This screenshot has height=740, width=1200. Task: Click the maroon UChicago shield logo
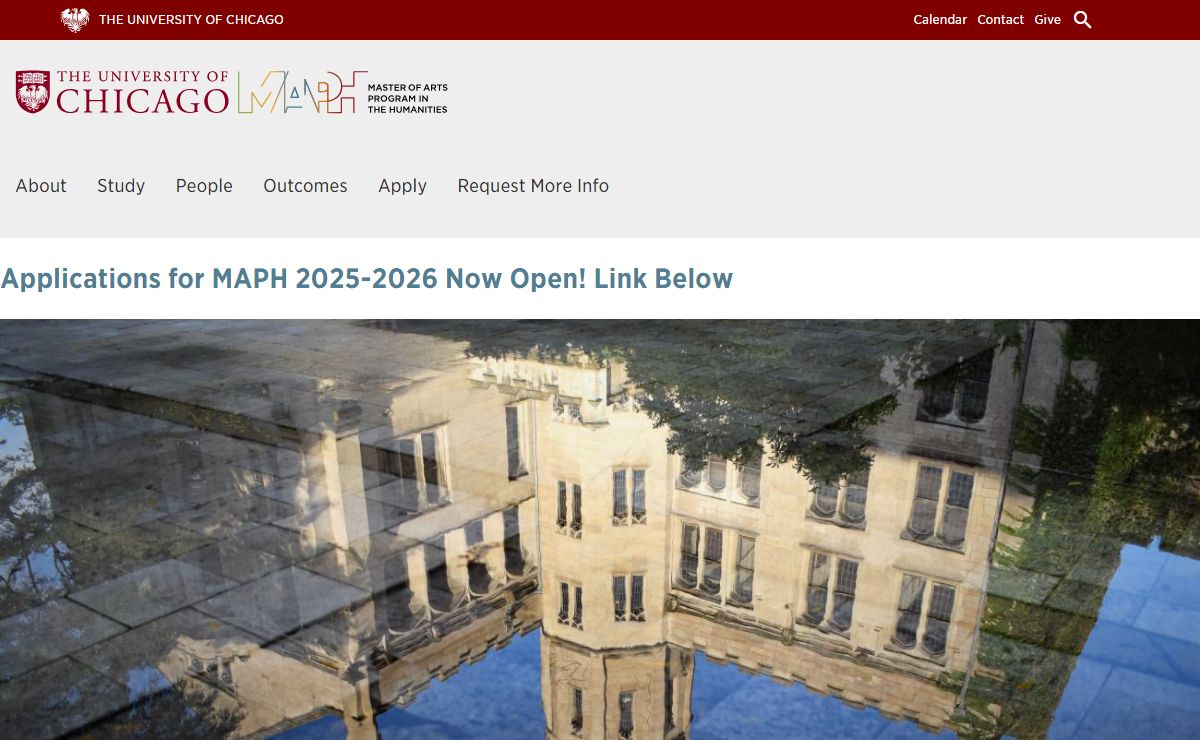click(33, 92)
